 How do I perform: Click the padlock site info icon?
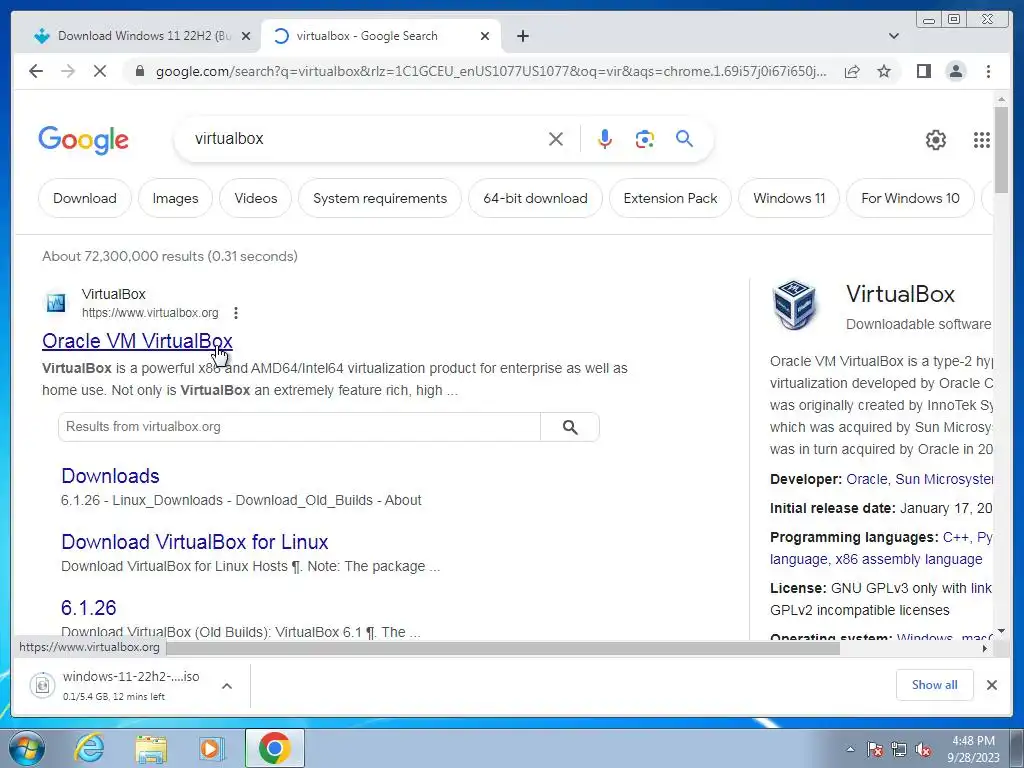point(139,71)
